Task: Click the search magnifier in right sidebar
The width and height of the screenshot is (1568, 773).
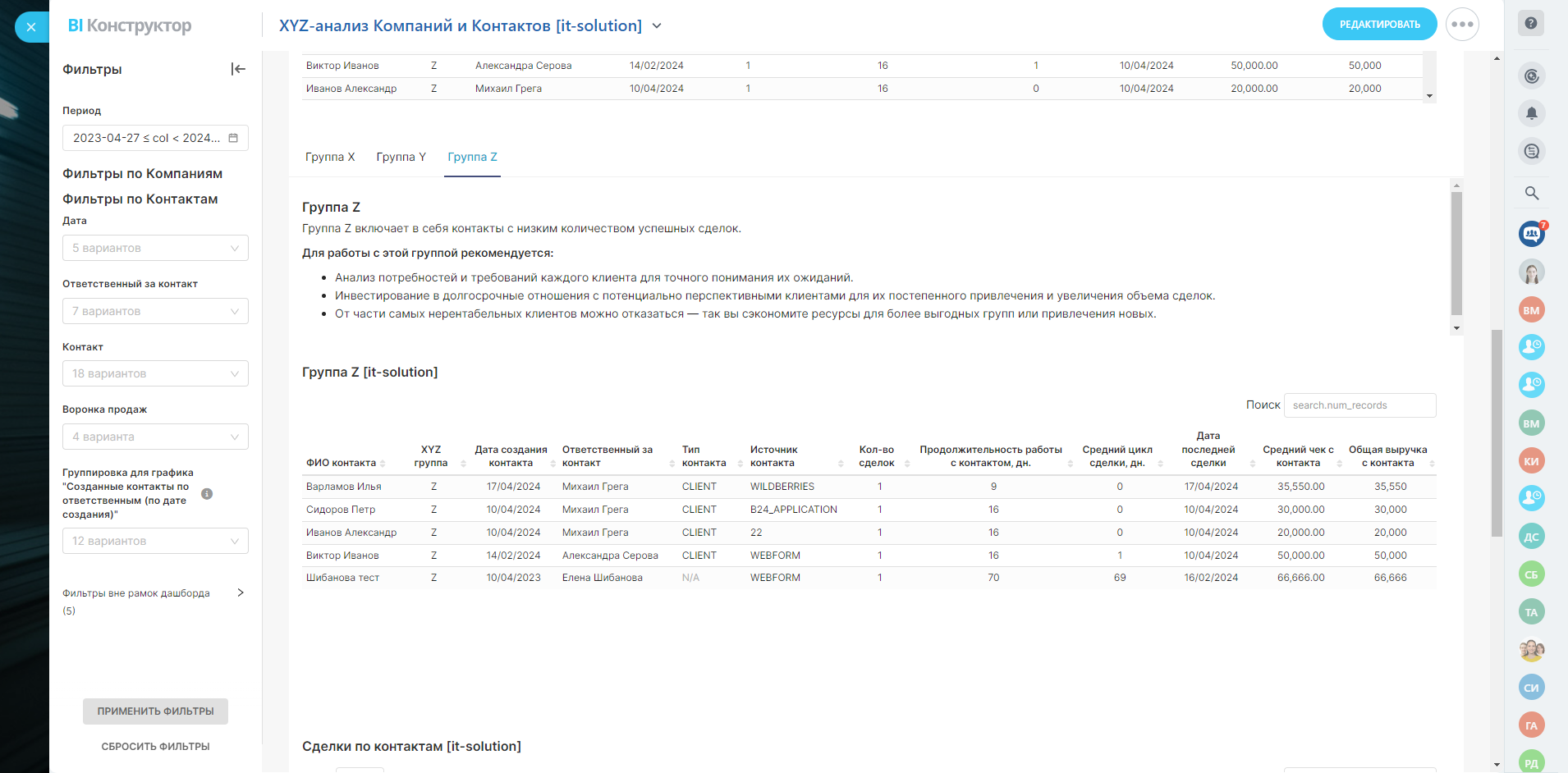Action: (1531, 193)
